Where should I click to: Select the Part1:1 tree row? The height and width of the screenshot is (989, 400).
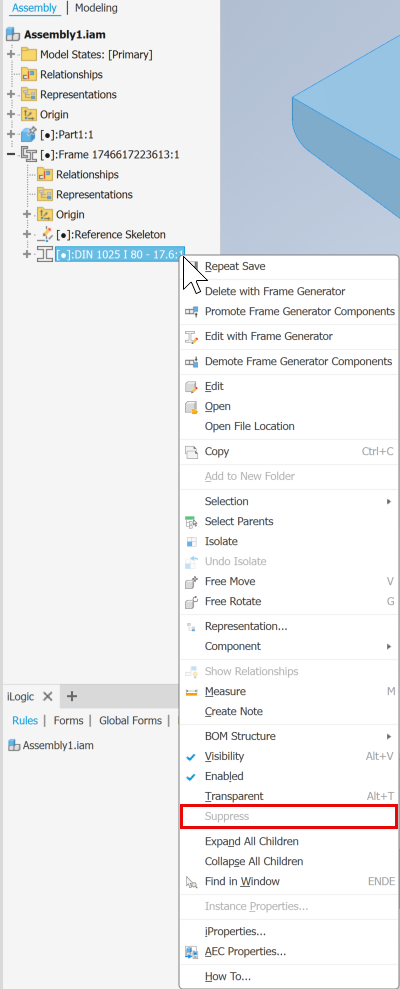click(x=66, y=135)
